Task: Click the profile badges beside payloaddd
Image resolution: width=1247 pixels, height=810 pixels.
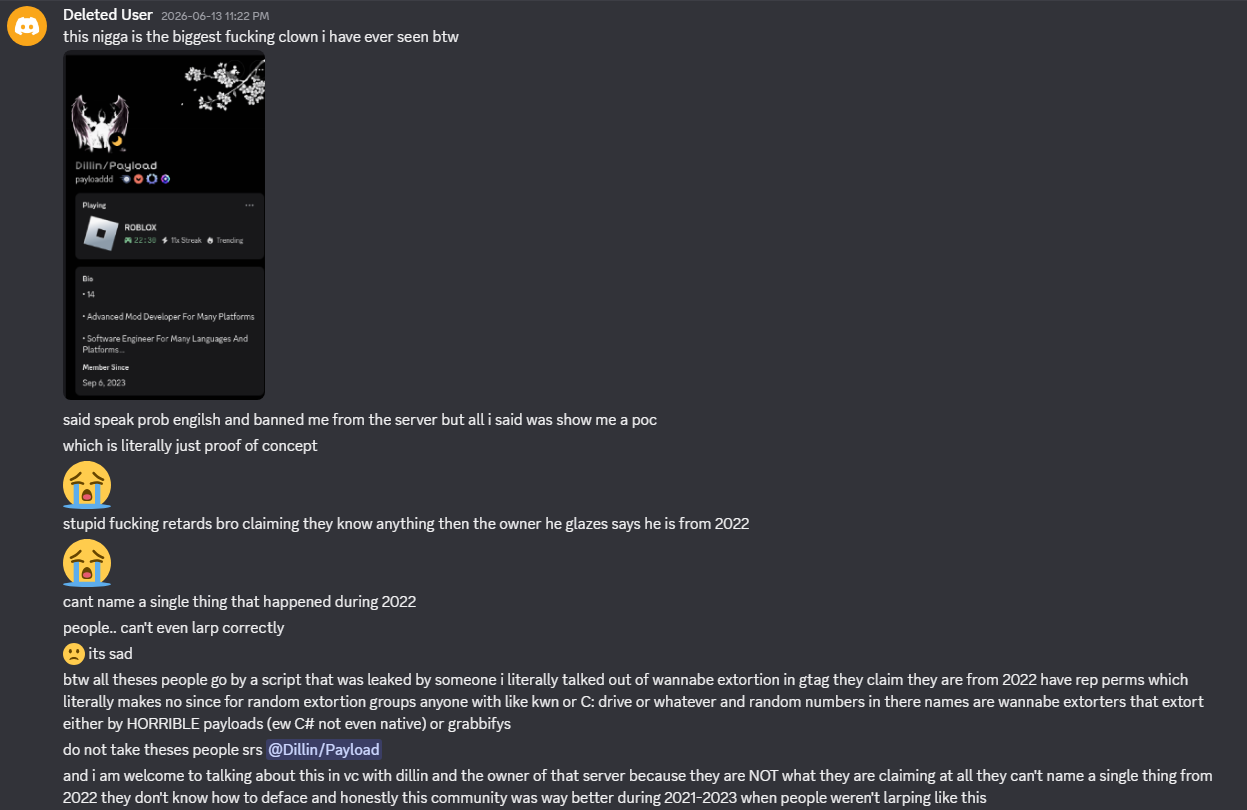Action: (x=145, y=179)
